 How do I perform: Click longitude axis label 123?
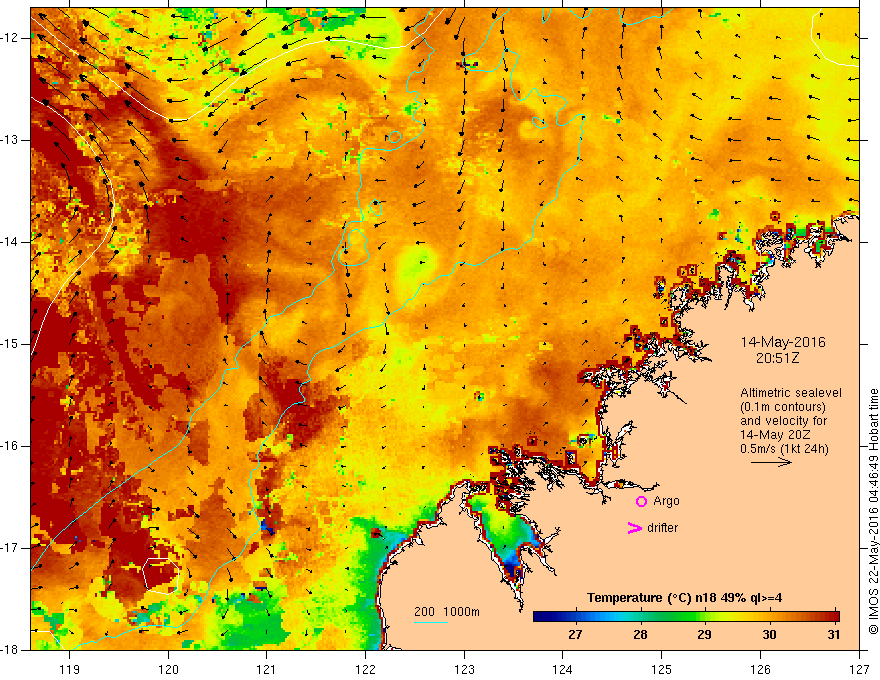click(x=464, y=669)
